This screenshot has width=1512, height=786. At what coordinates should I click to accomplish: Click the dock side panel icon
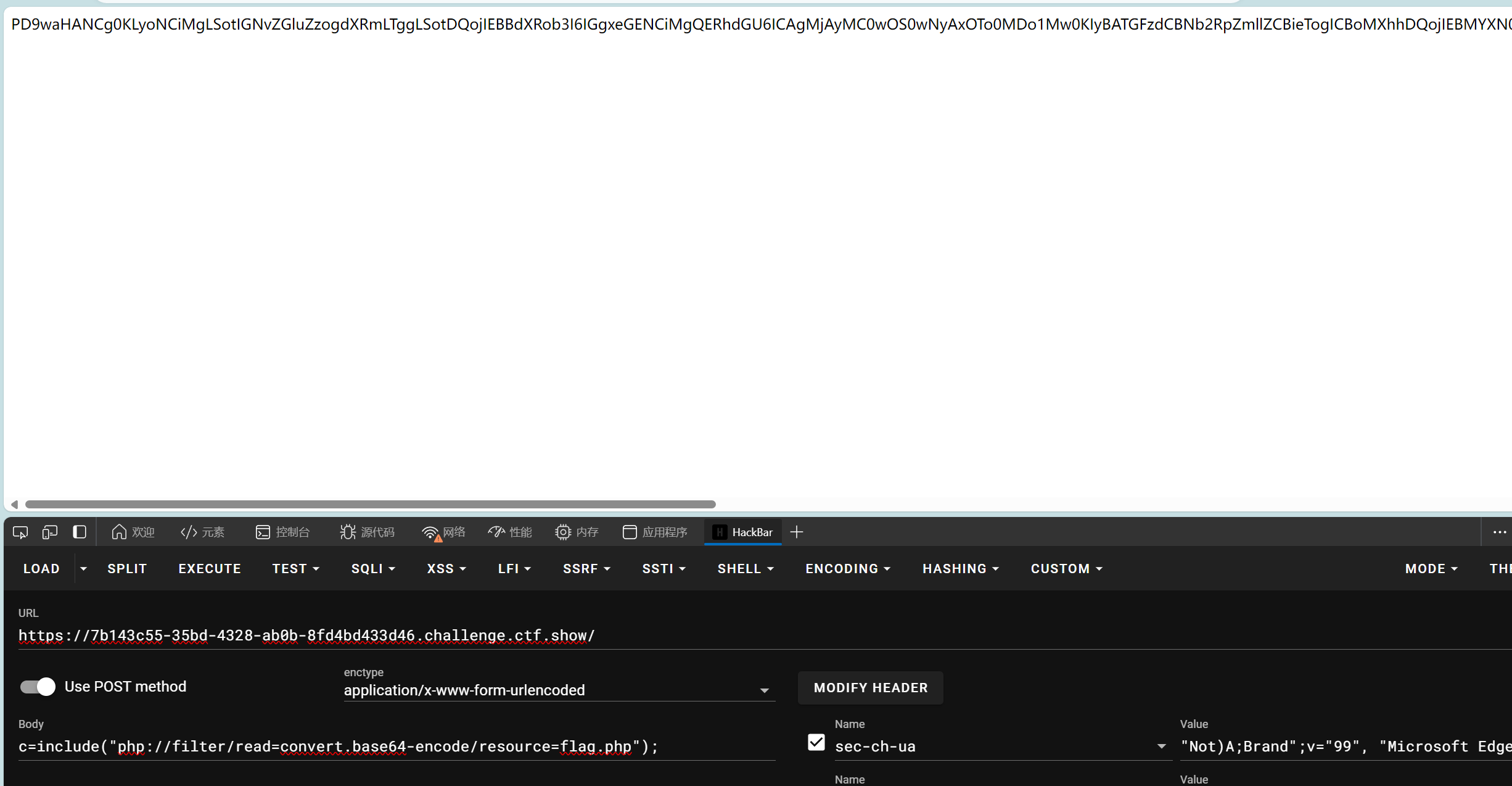[80, 532]
